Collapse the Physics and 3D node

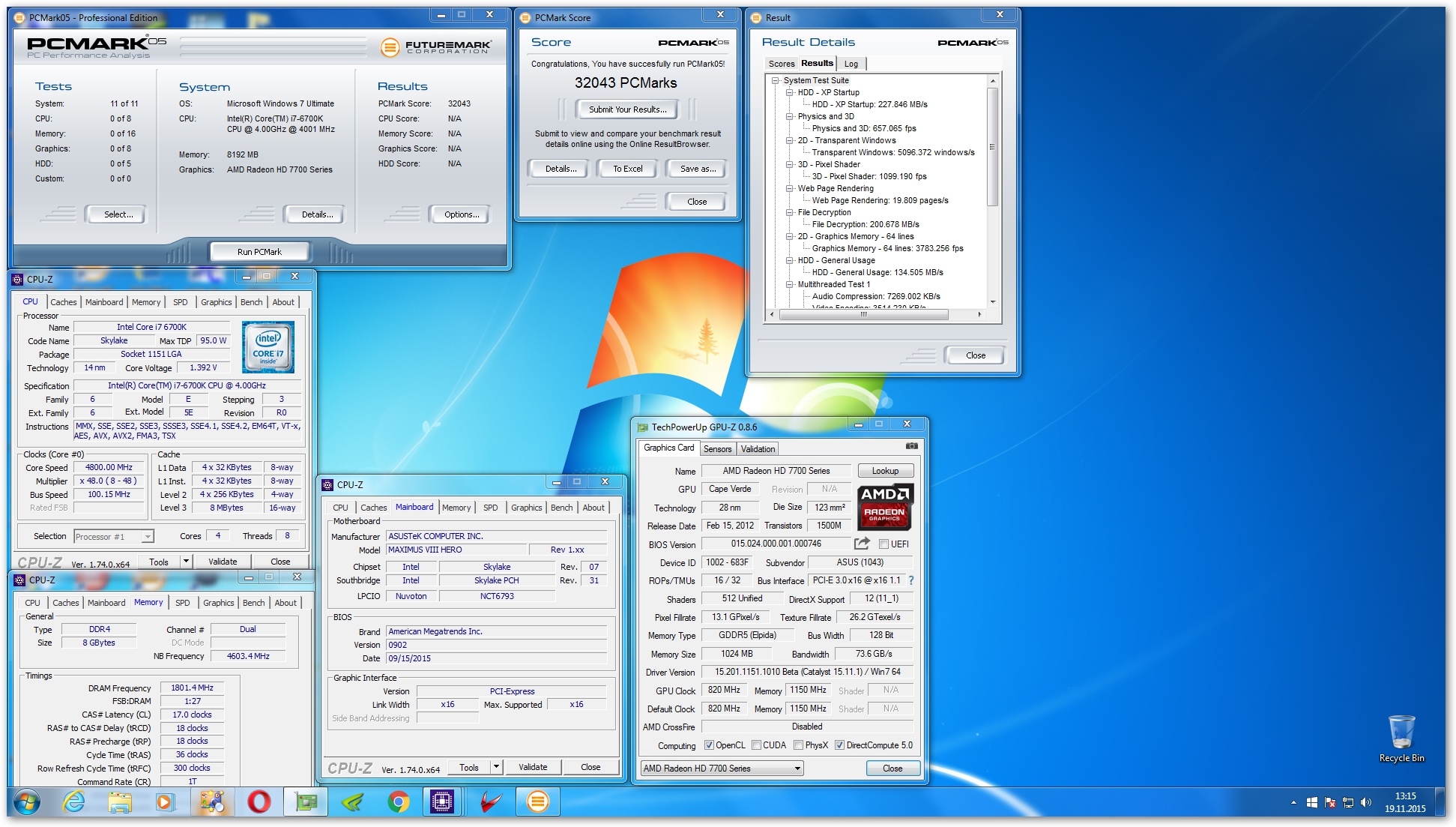[x=789, y=116]
